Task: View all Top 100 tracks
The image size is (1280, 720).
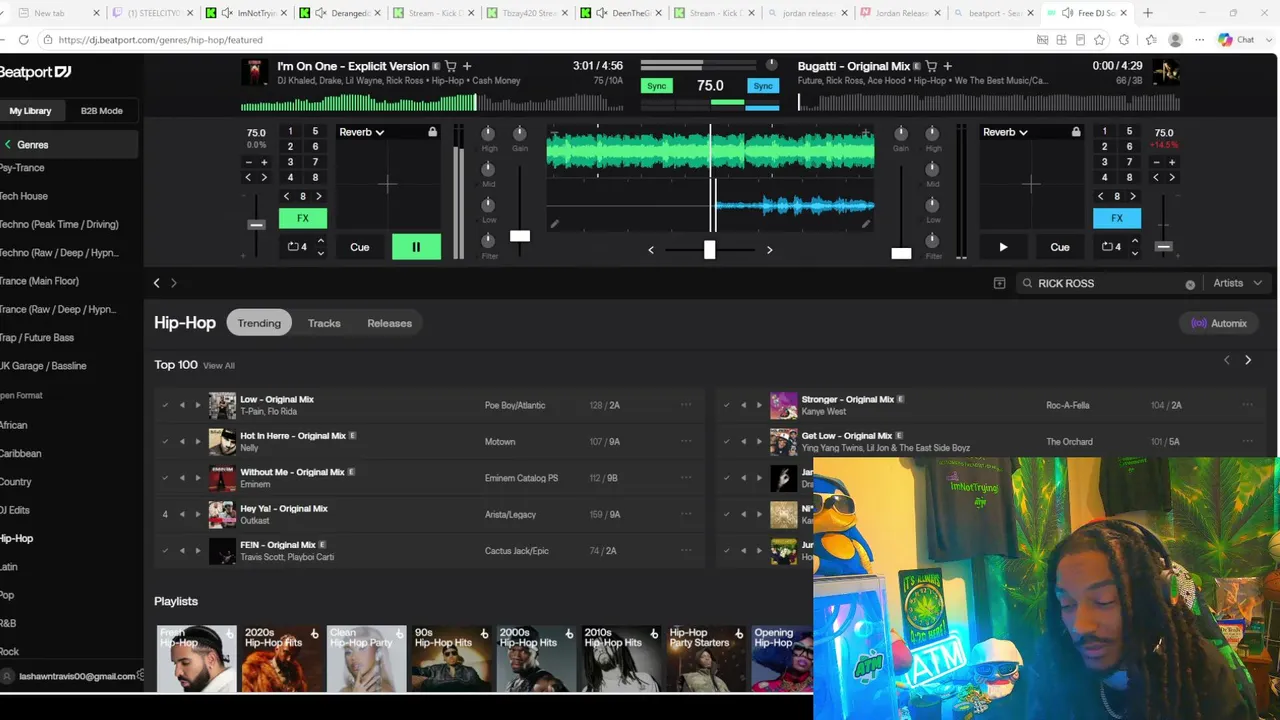Action: [x=219, y=366]
